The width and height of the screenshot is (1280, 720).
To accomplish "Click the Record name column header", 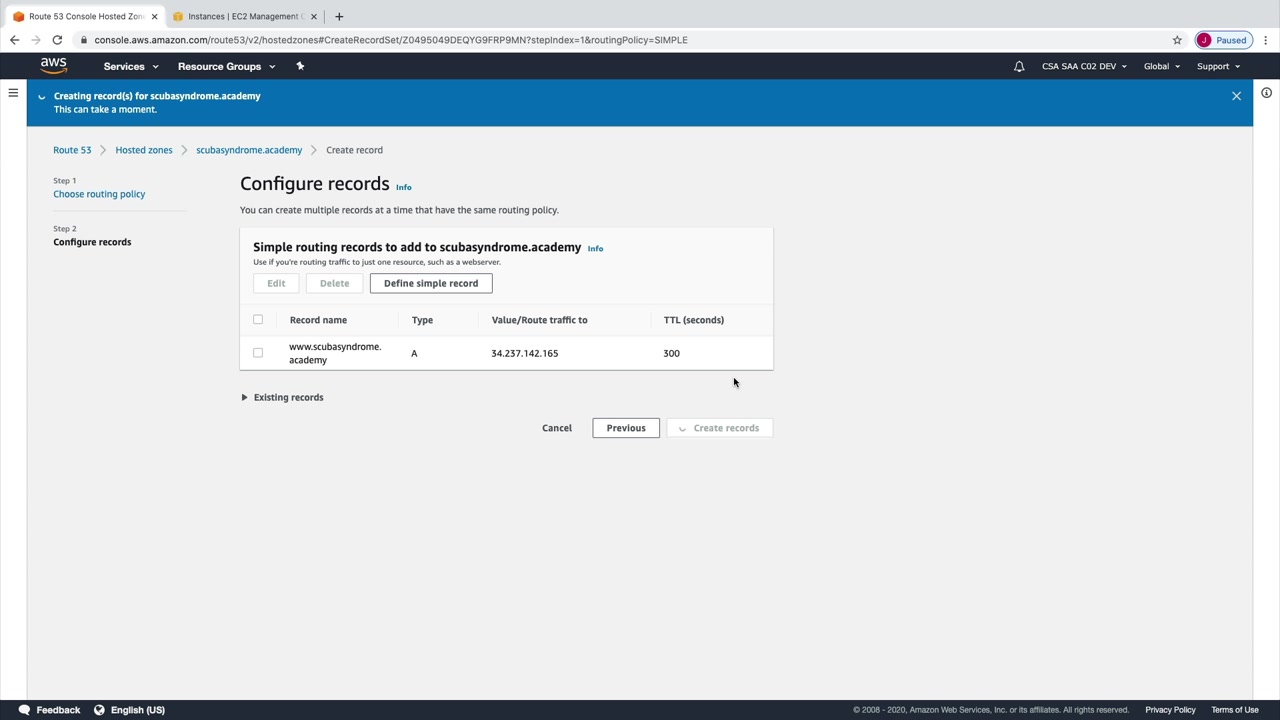I will click(x=318, y=320).
